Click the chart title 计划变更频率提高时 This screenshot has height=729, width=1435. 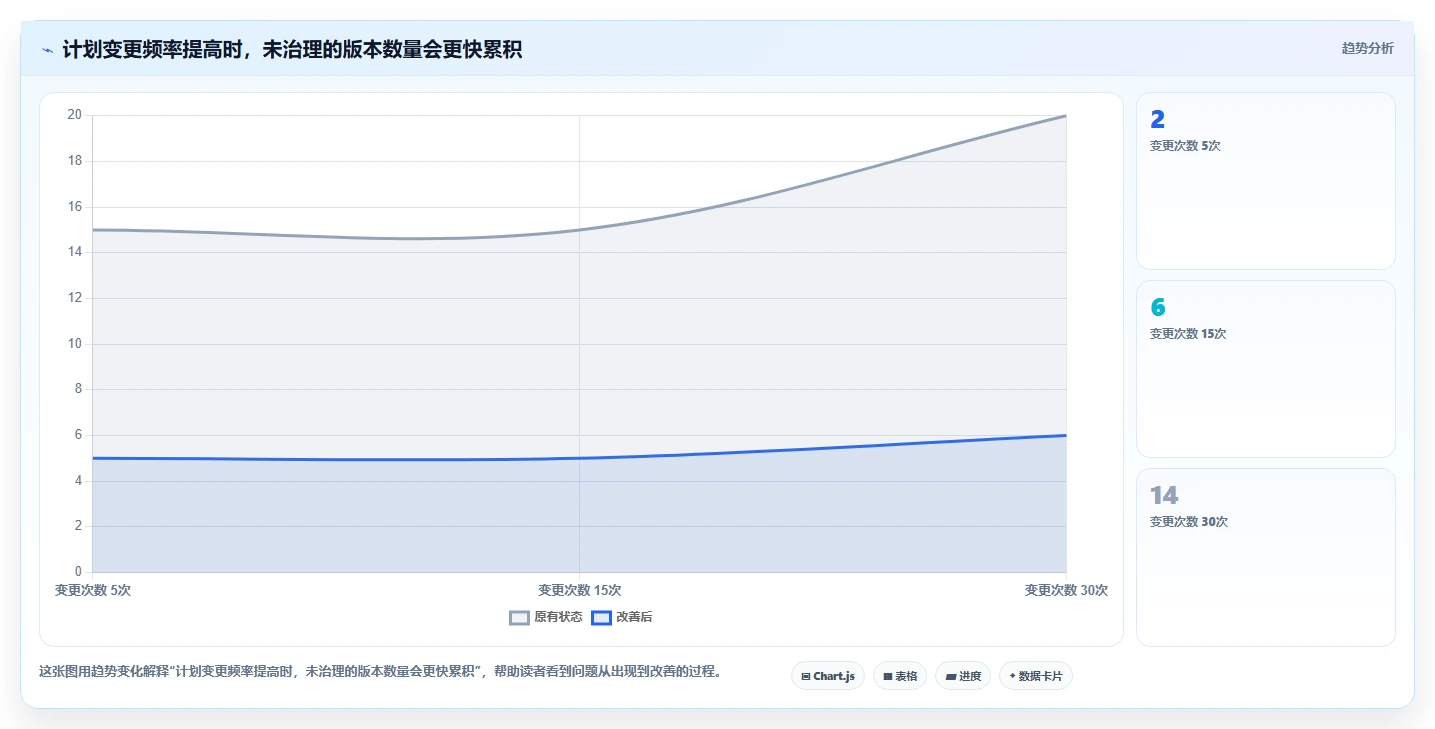pos(292,49)
